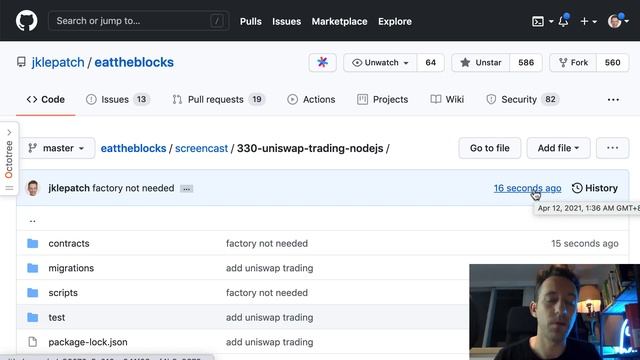Unstar the repository
This screenshot has height=360, width=640.
[480, 62]
